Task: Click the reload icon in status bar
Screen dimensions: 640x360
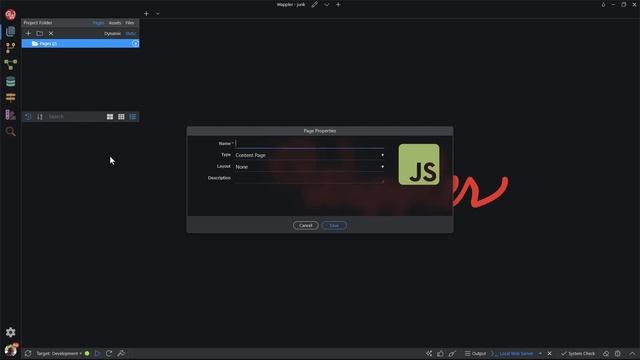Action: (x=109, y=353)
